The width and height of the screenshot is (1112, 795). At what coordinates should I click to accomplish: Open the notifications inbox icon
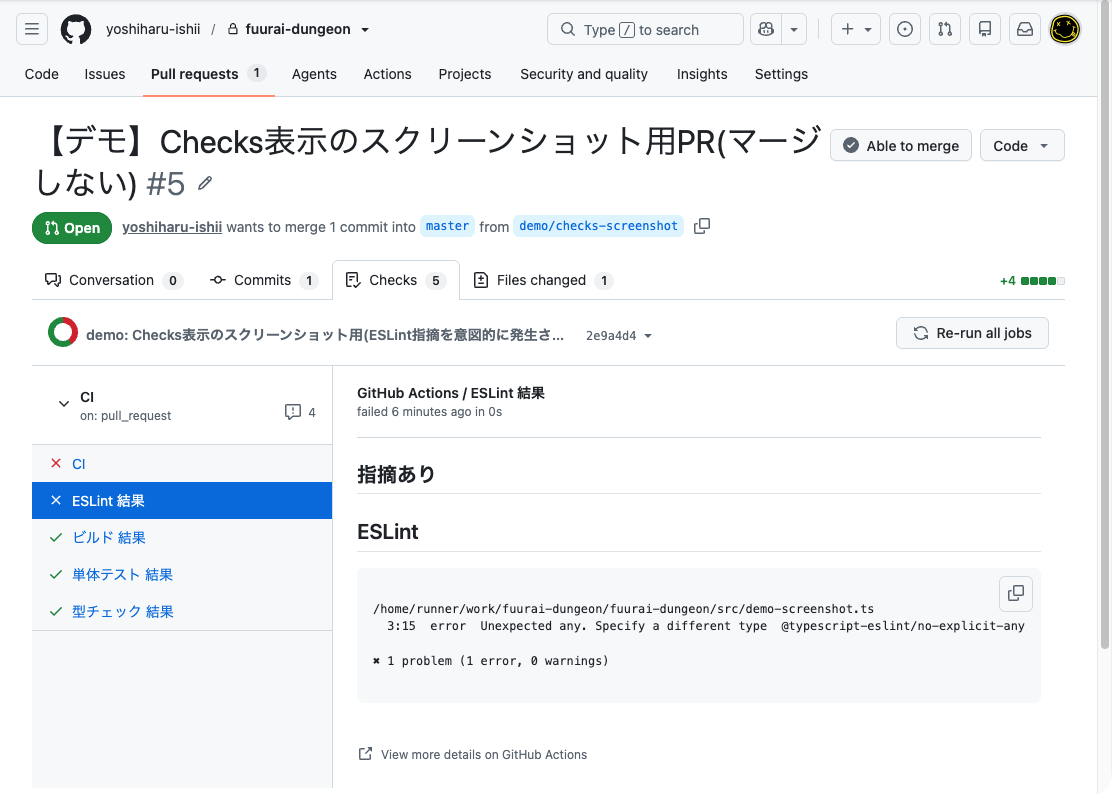pos(1025,29)
